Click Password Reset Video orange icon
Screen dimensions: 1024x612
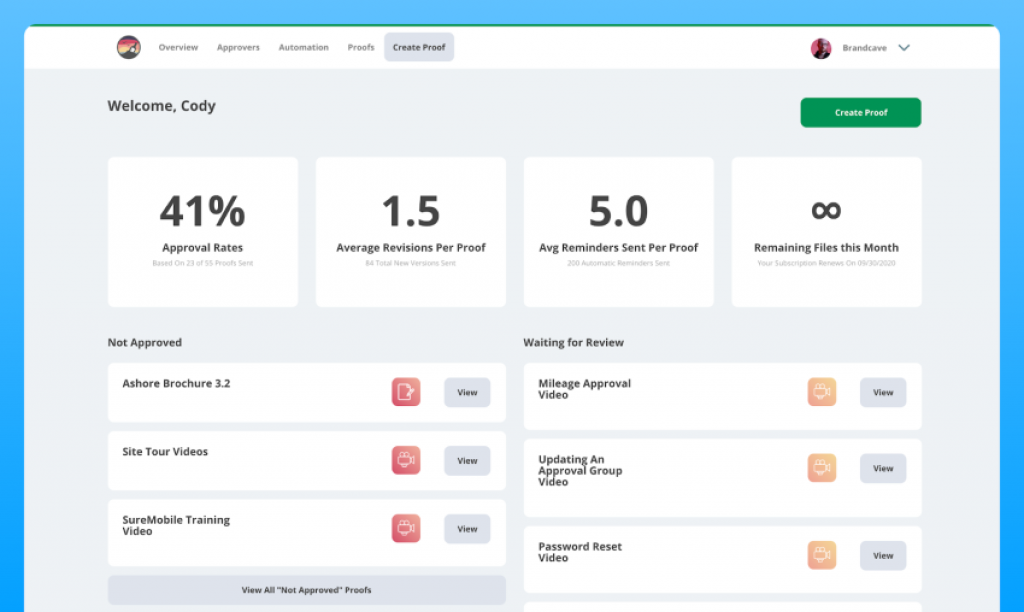coord(822,555)
